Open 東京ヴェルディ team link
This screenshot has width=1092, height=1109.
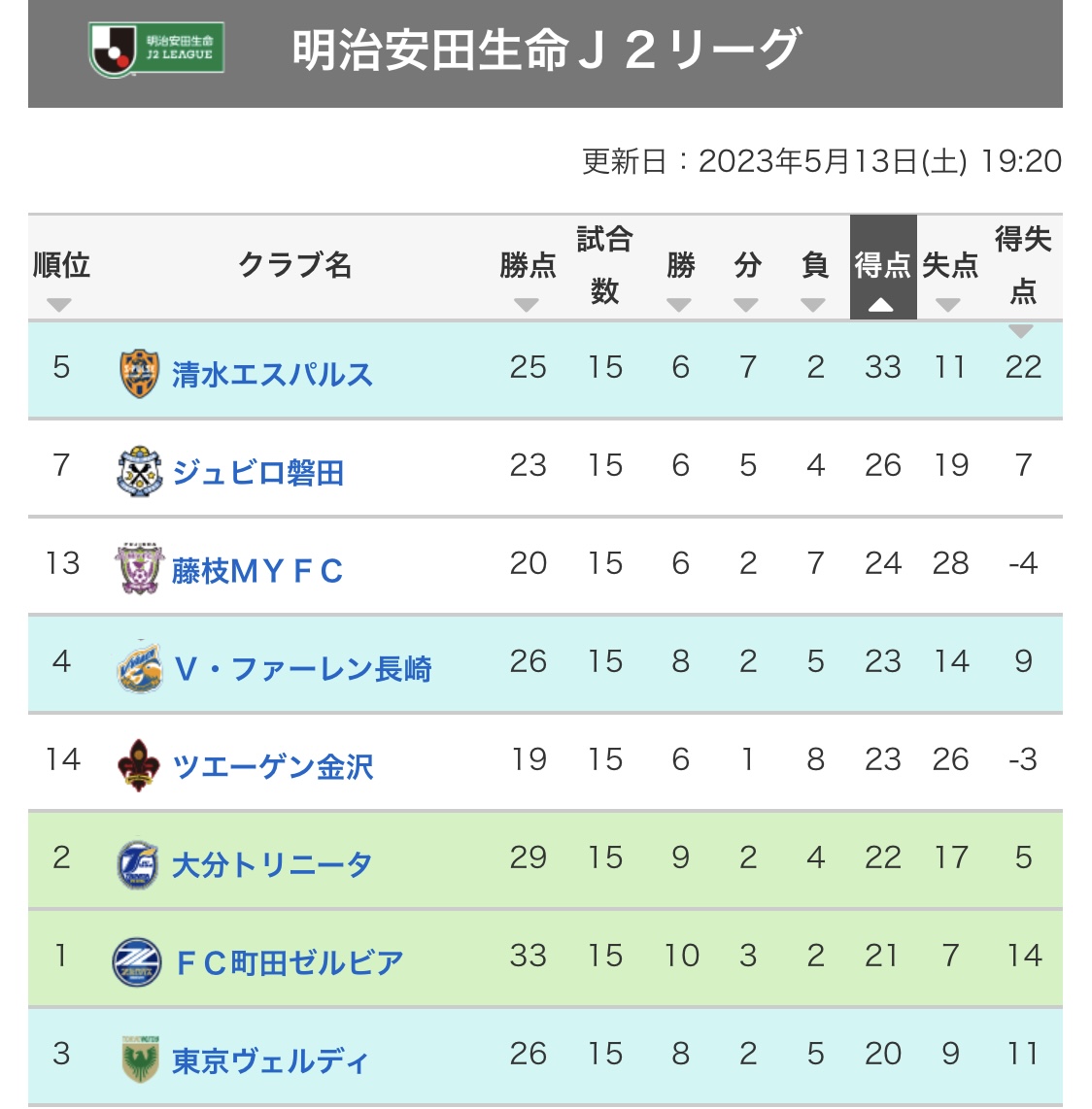270,1060
